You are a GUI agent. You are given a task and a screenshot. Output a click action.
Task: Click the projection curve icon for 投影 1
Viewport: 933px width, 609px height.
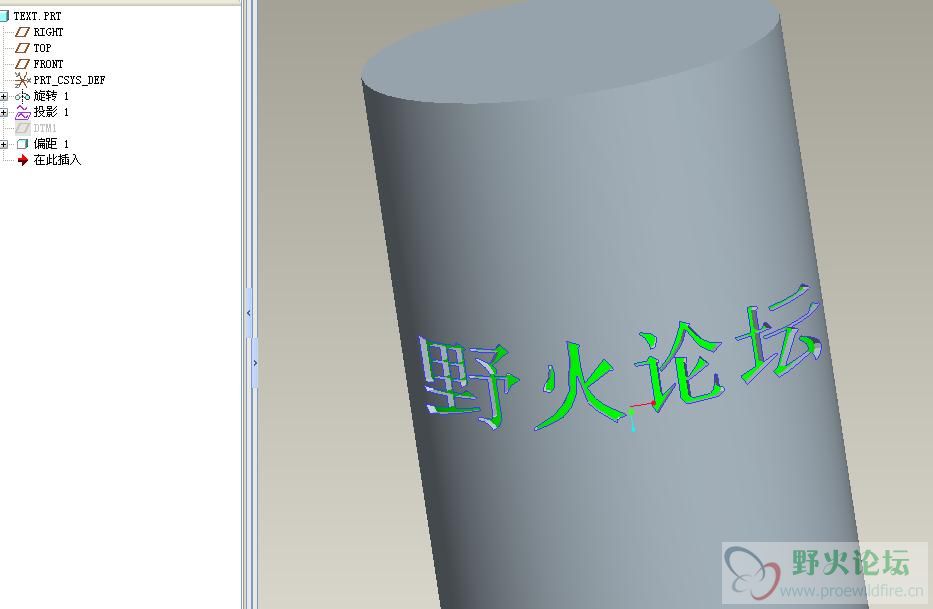coord(23,112)
